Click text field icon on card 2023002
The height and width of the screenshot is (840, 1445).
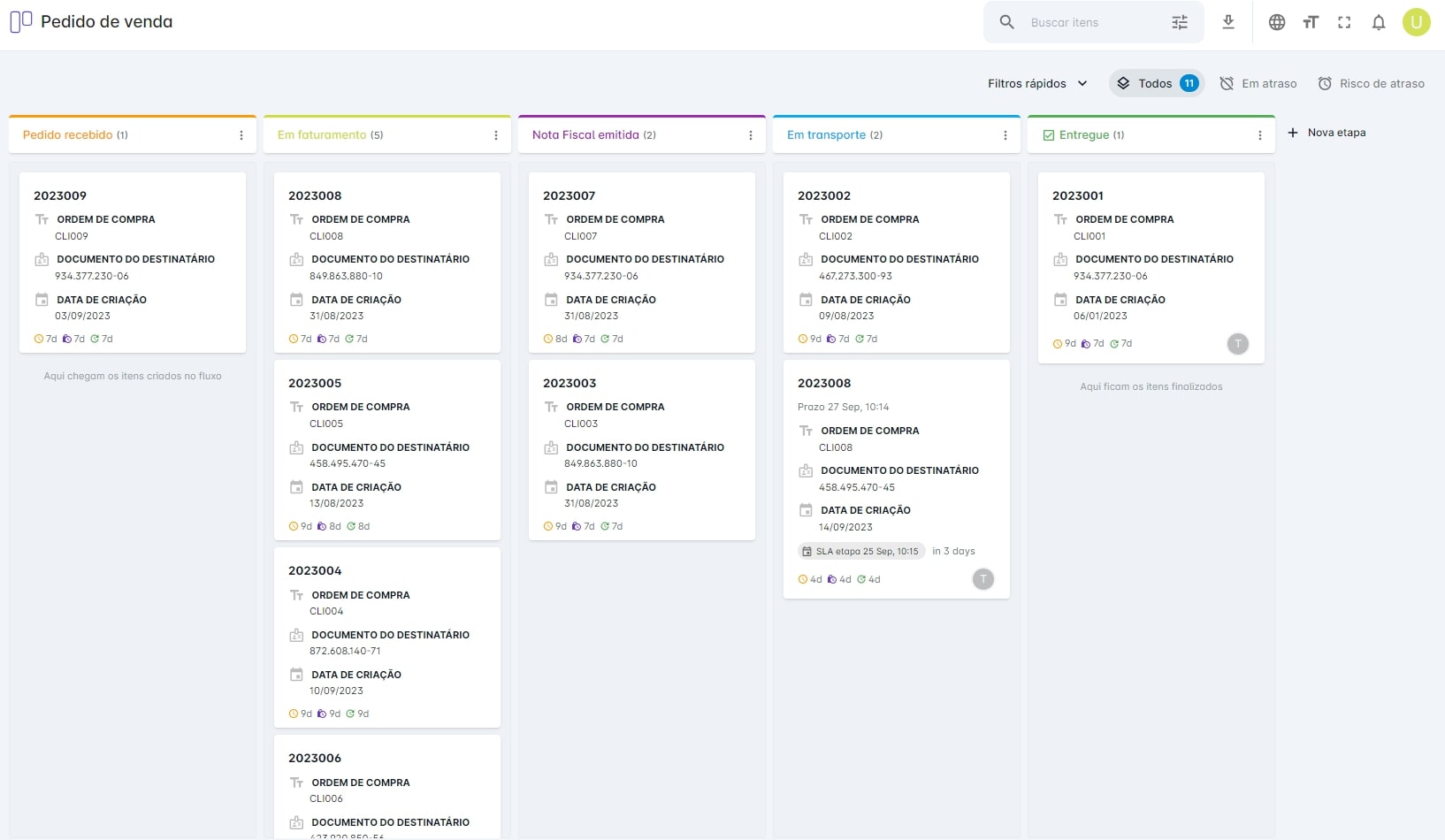click(806, 219)
